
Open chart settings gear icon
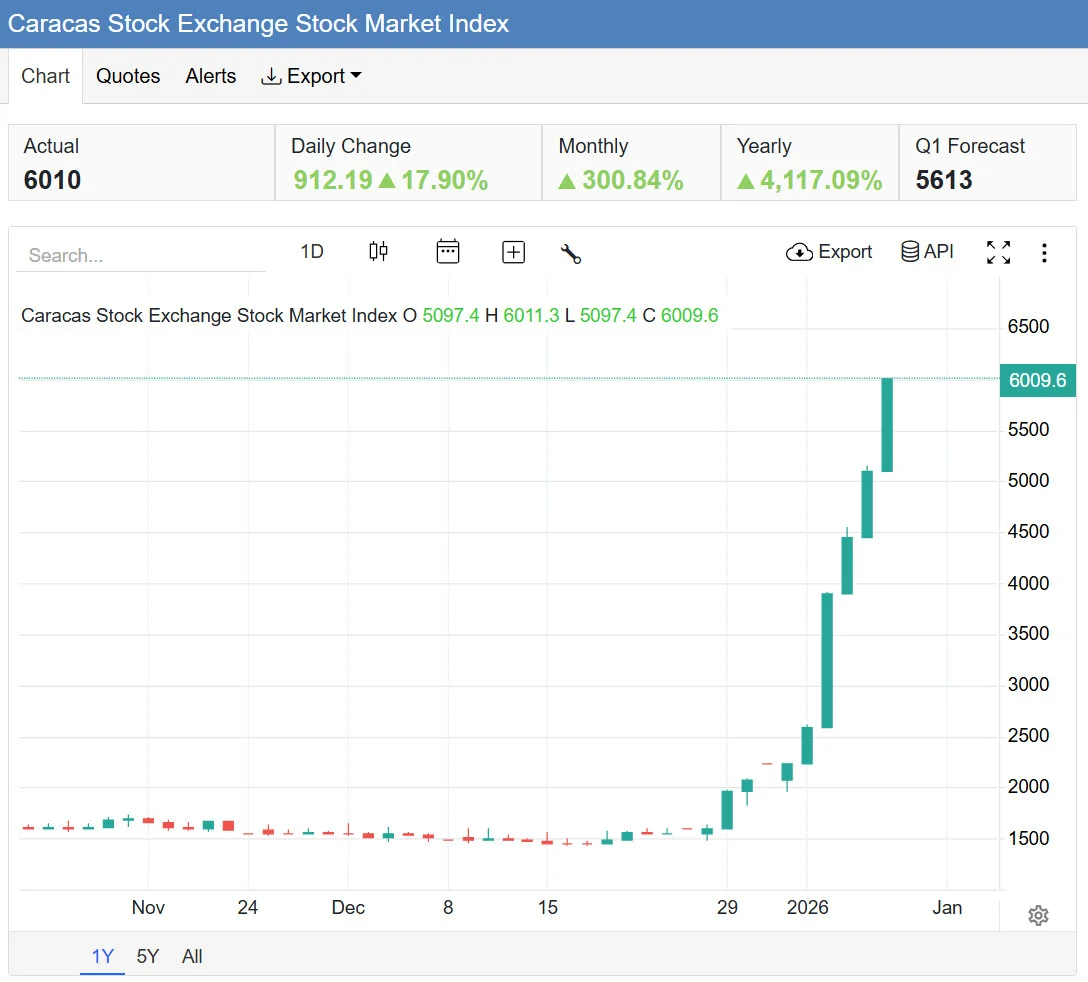[x=1038, y=915]
